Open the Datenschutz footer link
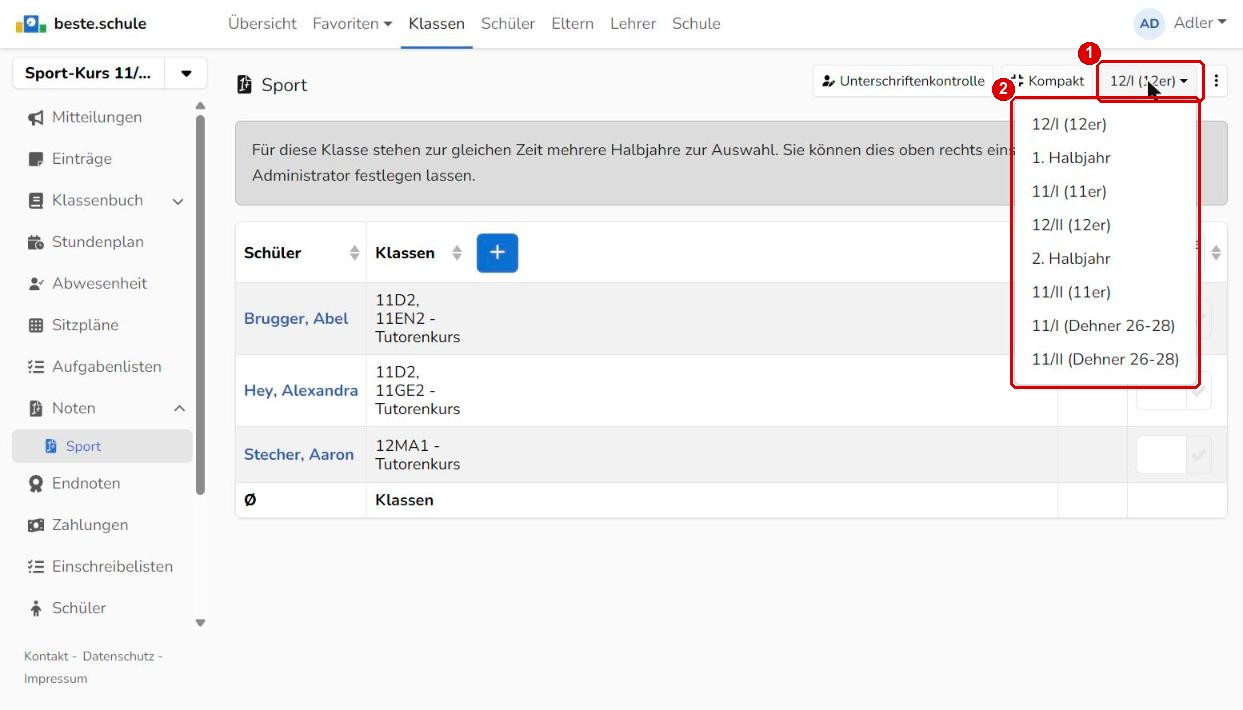 click(118, 656)
